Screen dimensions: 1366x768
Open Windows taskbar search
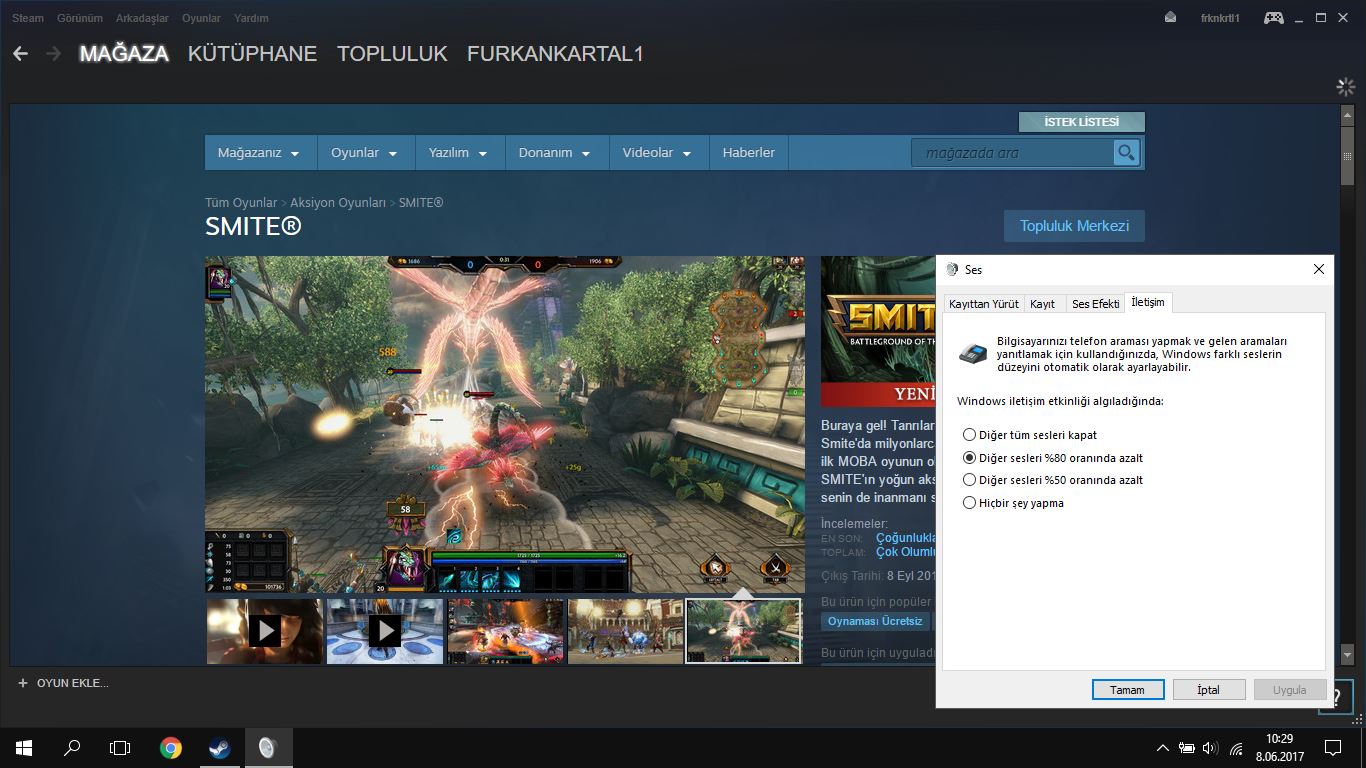point(72,747)
